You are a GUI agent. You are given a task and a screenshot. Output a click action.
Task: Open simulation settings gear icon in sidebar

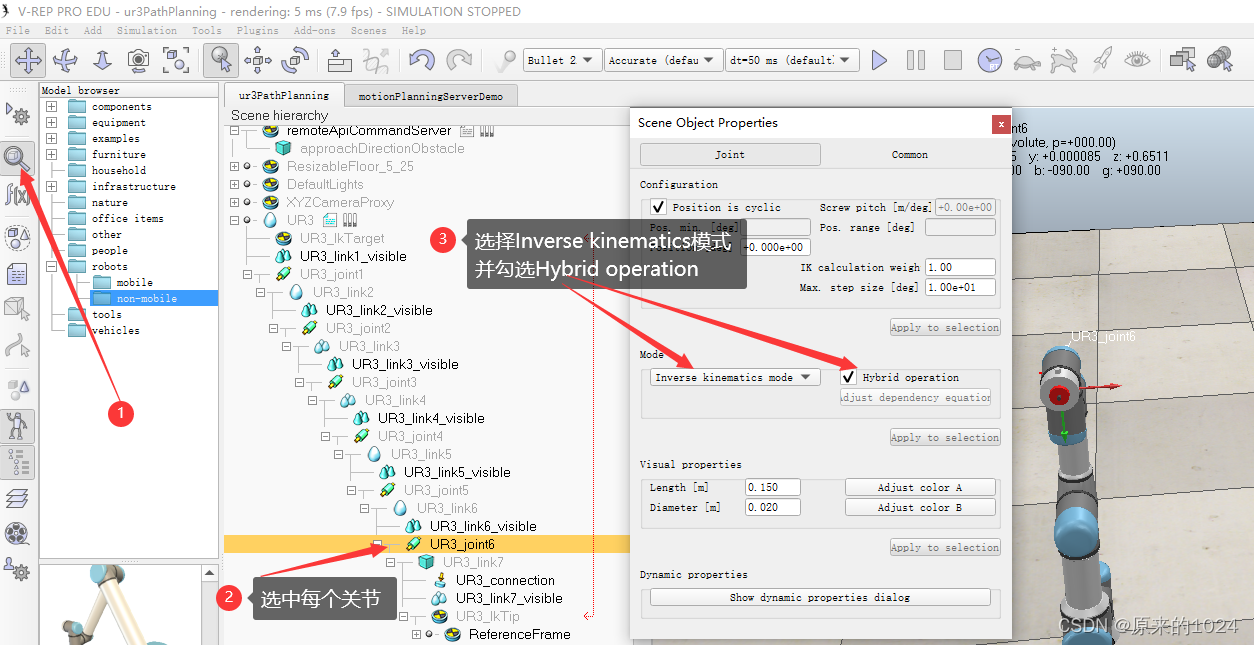click(18, 114)
